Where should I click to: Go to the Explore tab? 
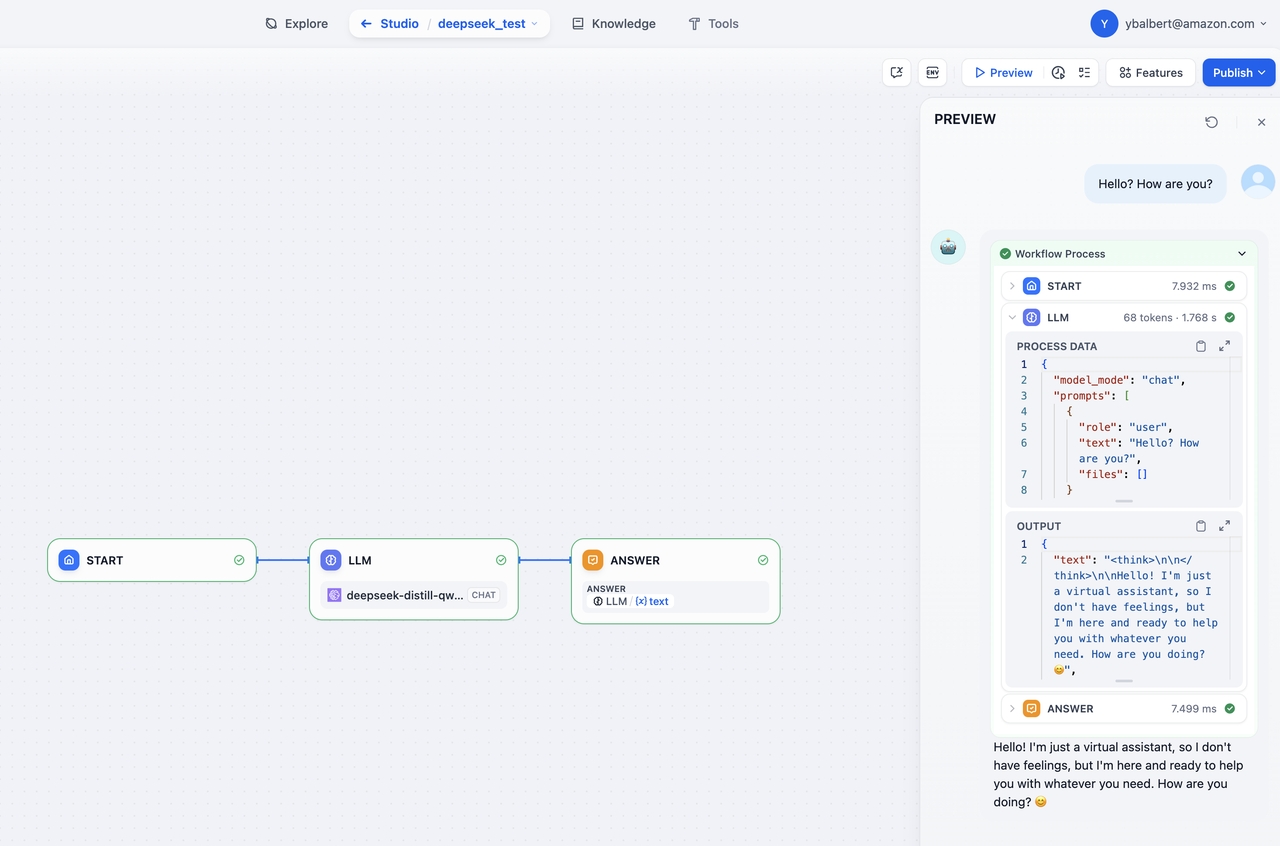pyautogui.click(x=296, y=24)
